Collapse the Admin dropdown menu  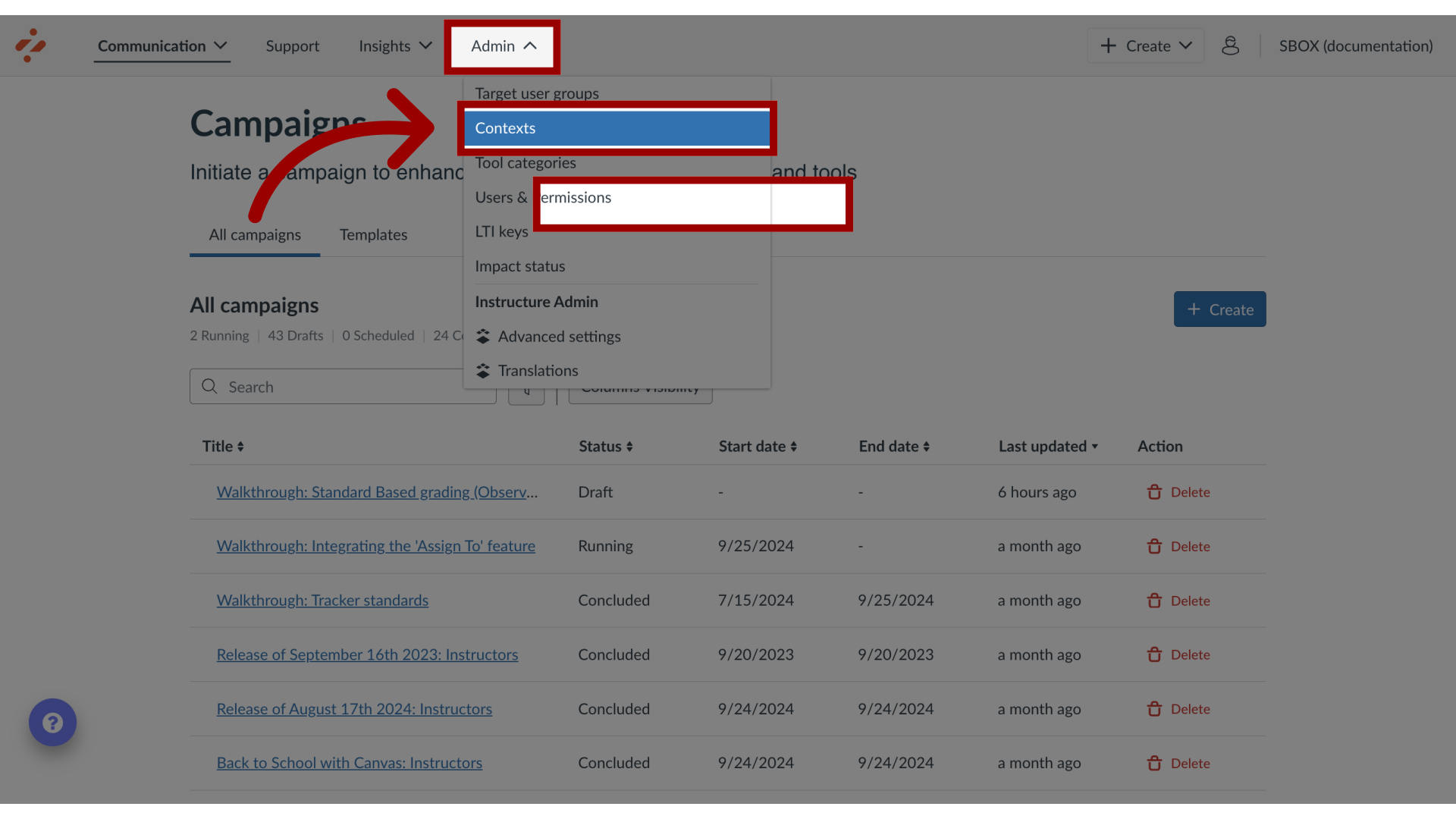click(x=504, y=46)
